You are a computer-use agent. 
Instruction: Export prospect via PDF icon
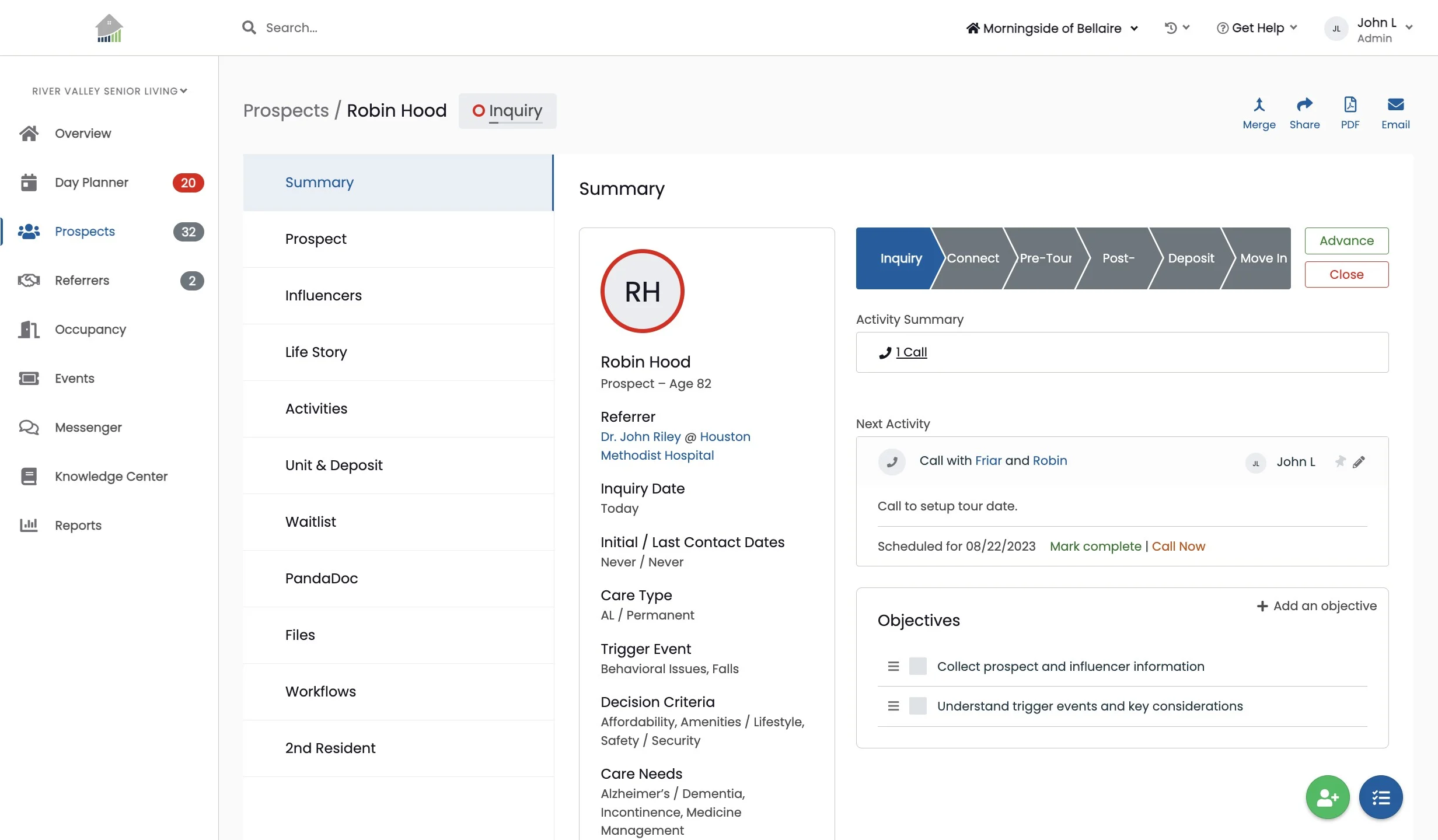tap(1350, 106)
